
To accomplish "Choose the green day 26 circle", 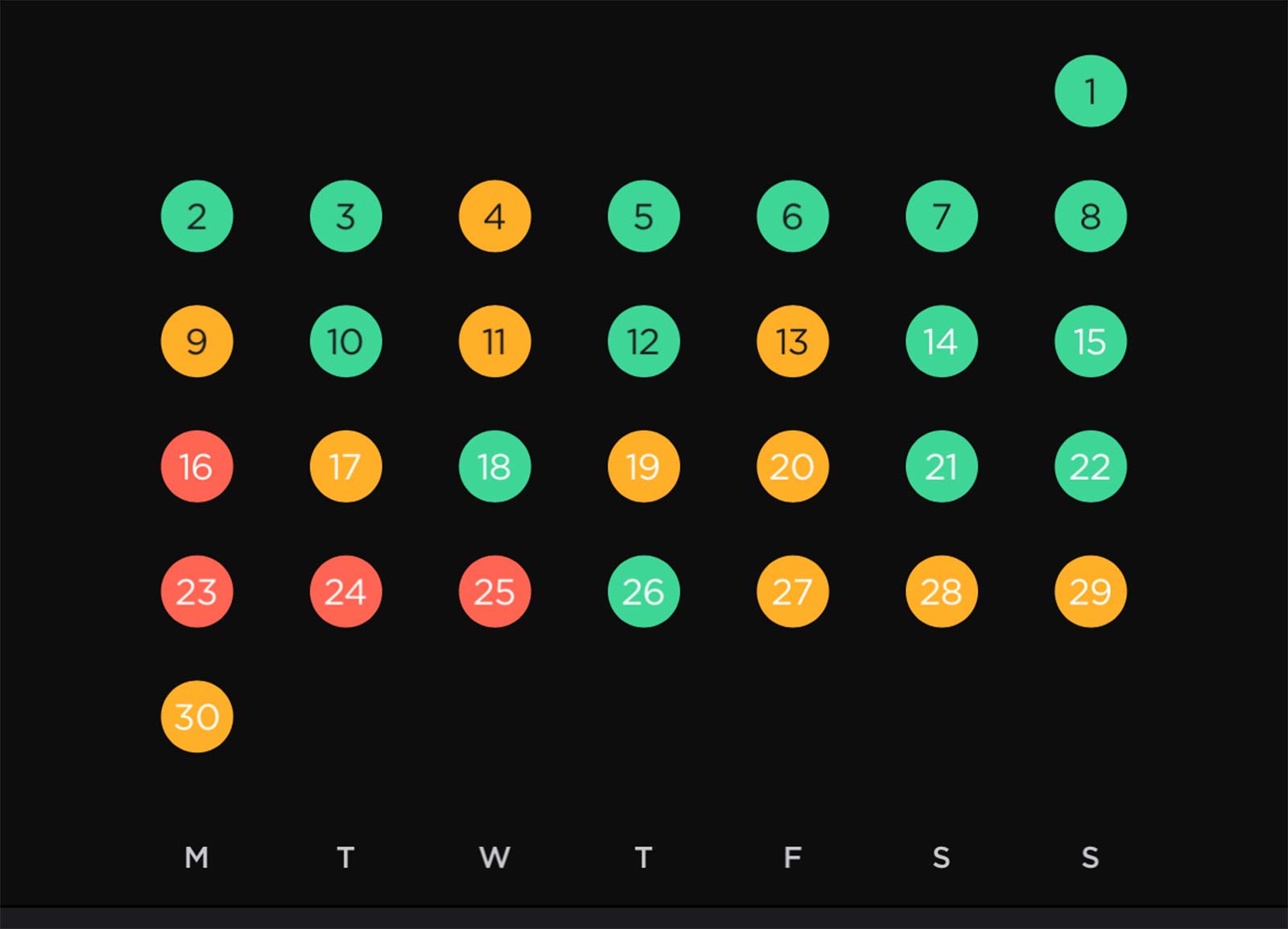I will pyautogui.click(x=643, y=592).
